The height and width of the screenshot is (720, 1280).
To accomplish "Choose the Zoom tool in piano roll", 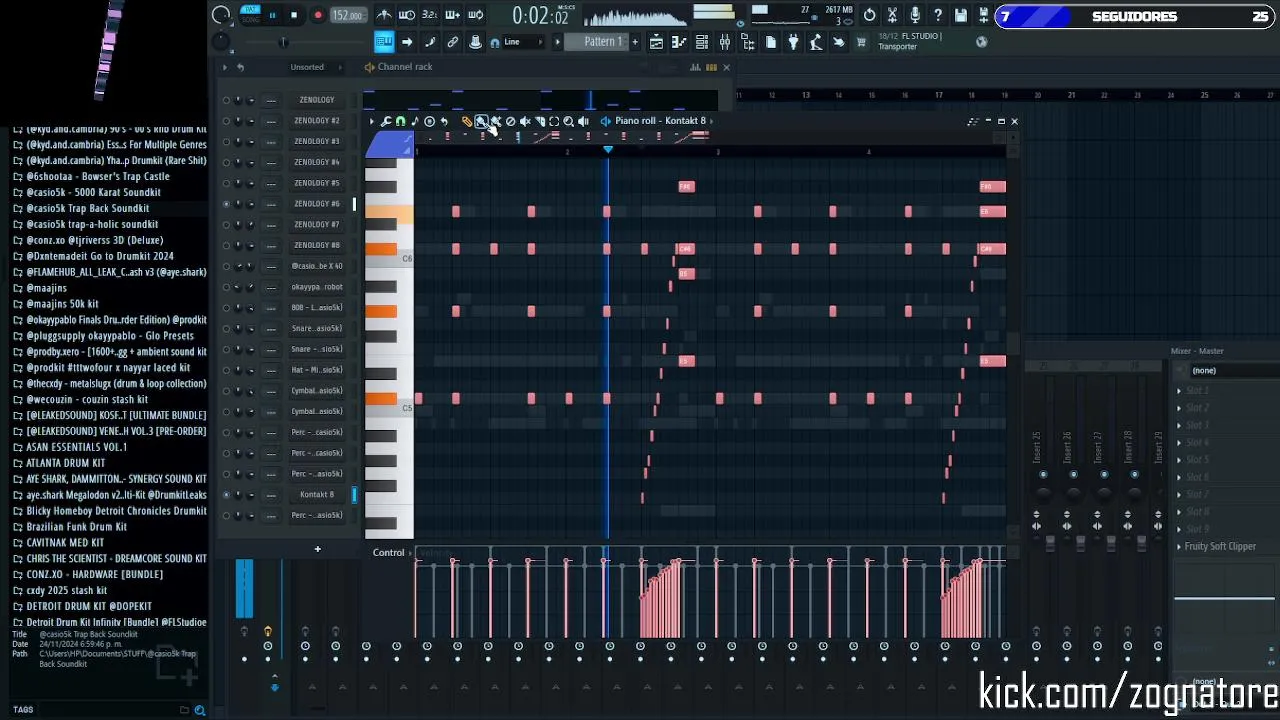I will [568, 121].
